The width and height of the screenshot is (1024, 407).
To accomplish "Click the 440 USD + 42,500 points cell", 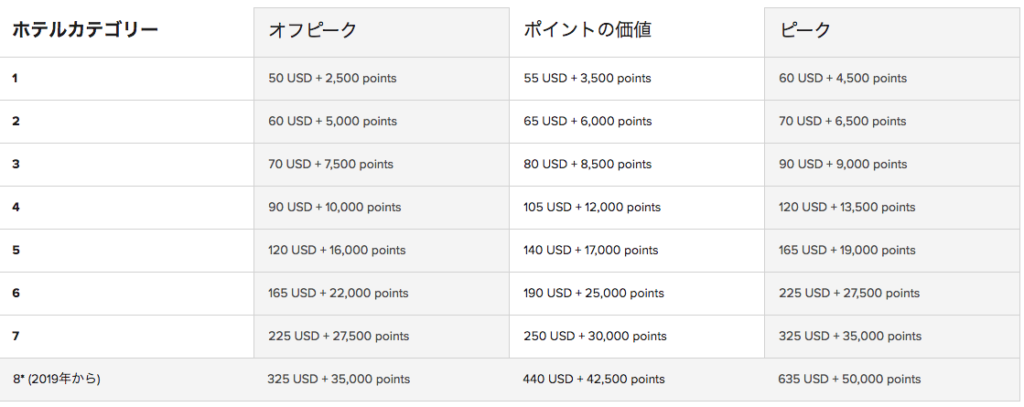I will [594, 380].
